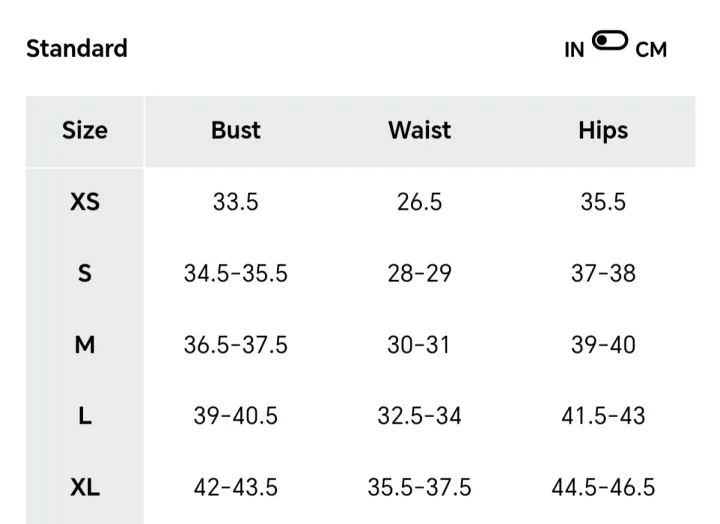The image size is (720, 524).
Task: Click the IN unit label
Action: tap(574, 50)
